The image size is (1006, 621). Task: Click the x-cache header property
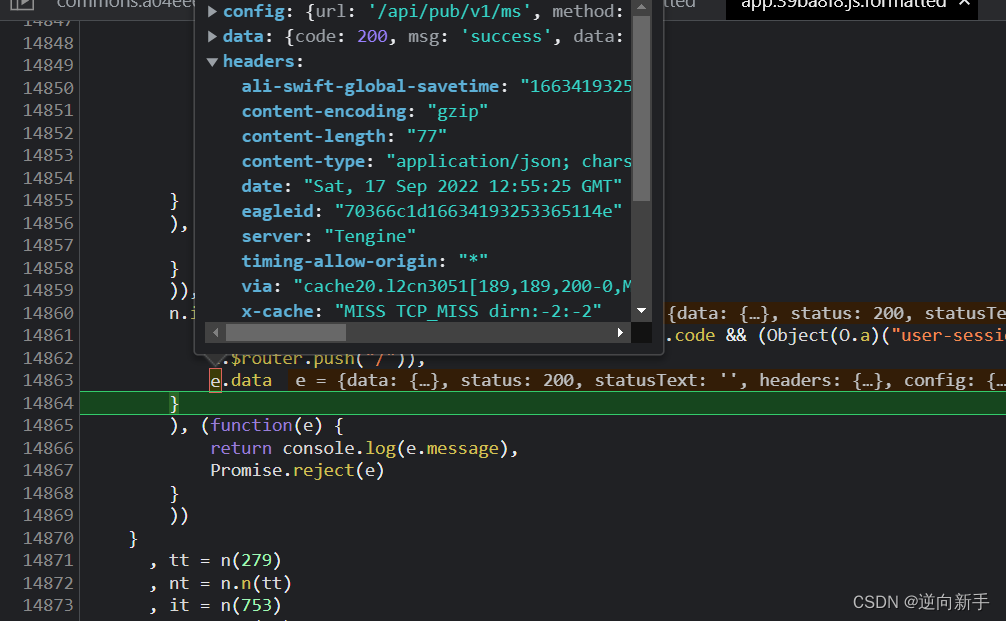[x=278, y=311]
